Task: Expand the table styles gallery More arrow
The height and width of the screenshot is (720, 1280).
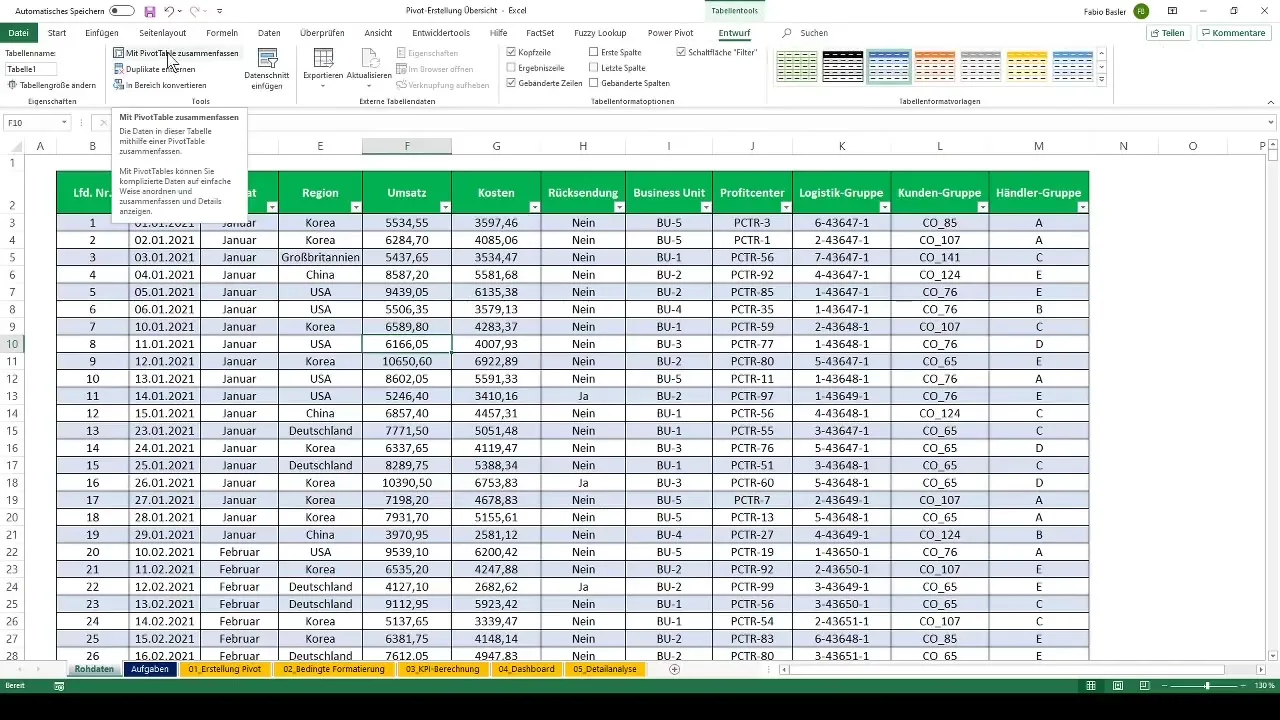Action: click(x=1101, y=79)
